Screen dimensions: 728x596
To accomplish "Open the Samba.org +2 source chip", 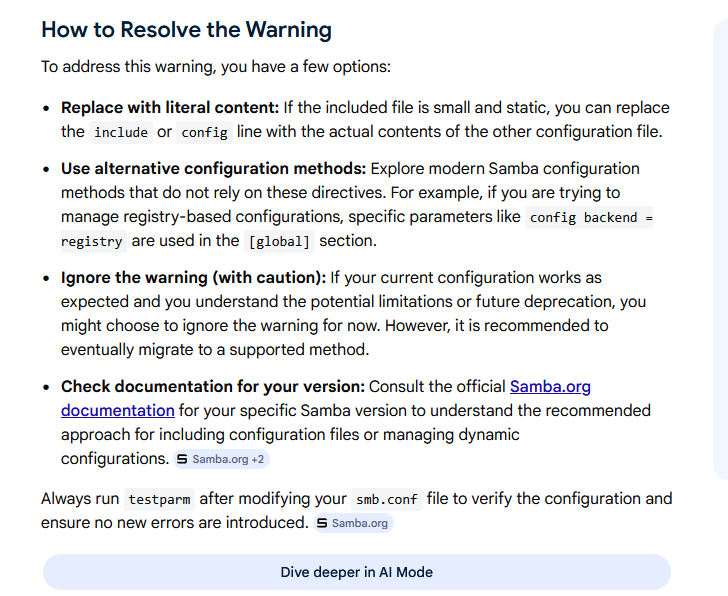I will pyautogui.click(x=222, y=459).
